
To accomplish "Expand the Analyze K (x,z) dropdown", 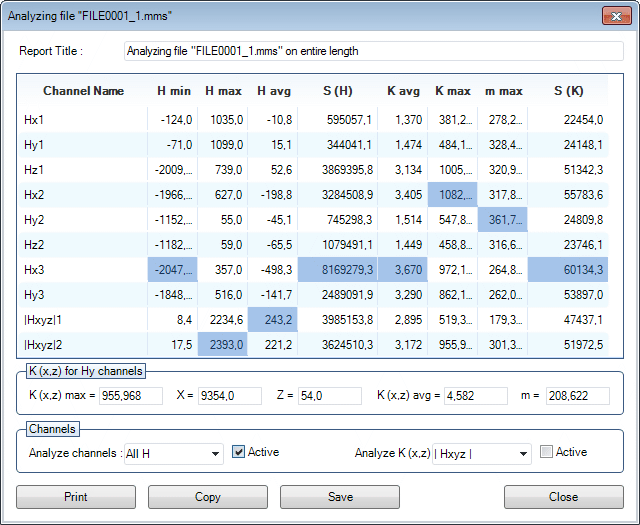I will point(480,454).
